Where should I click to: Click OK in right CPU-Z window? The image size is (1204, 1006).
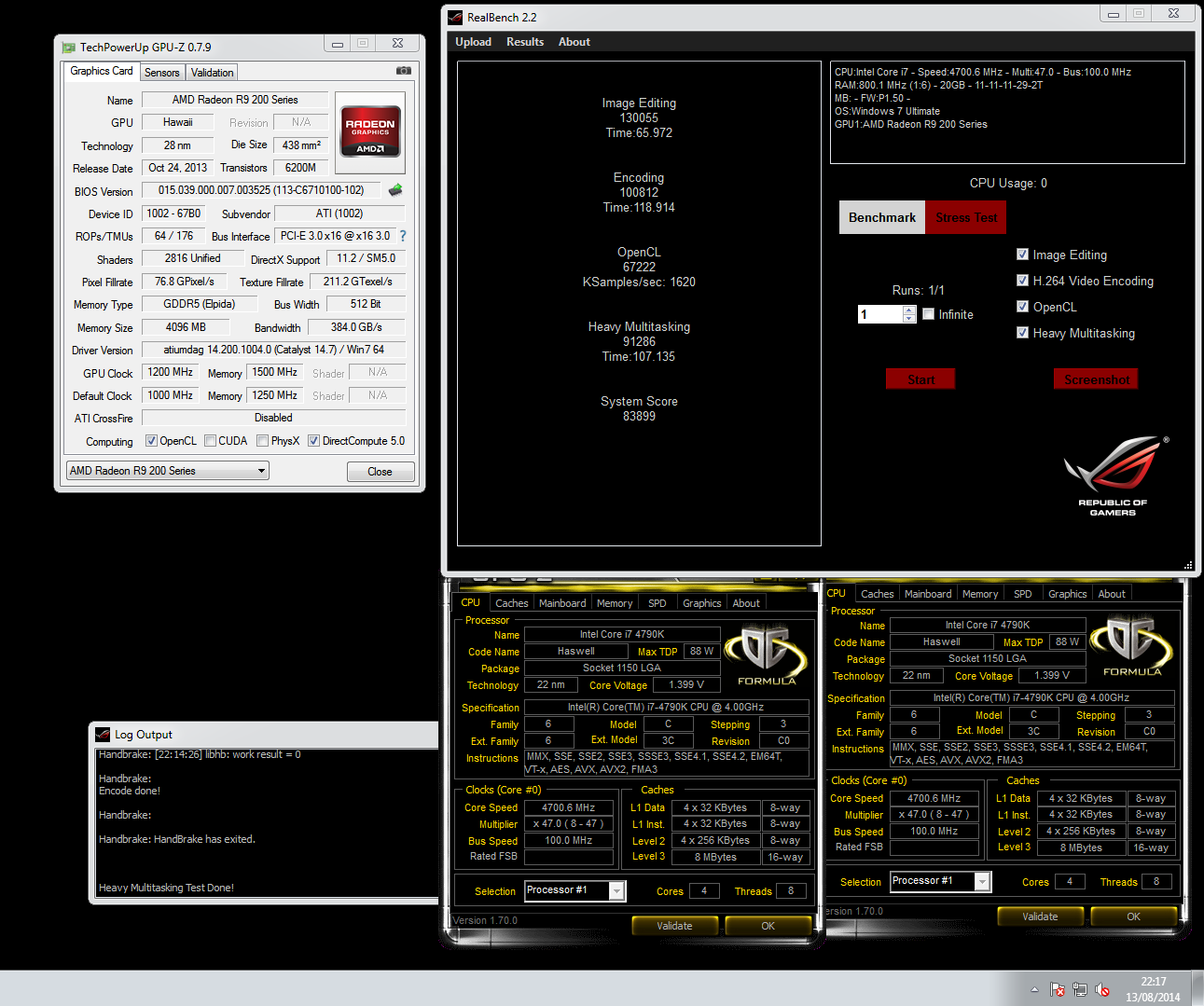(x=1133, y=916)
